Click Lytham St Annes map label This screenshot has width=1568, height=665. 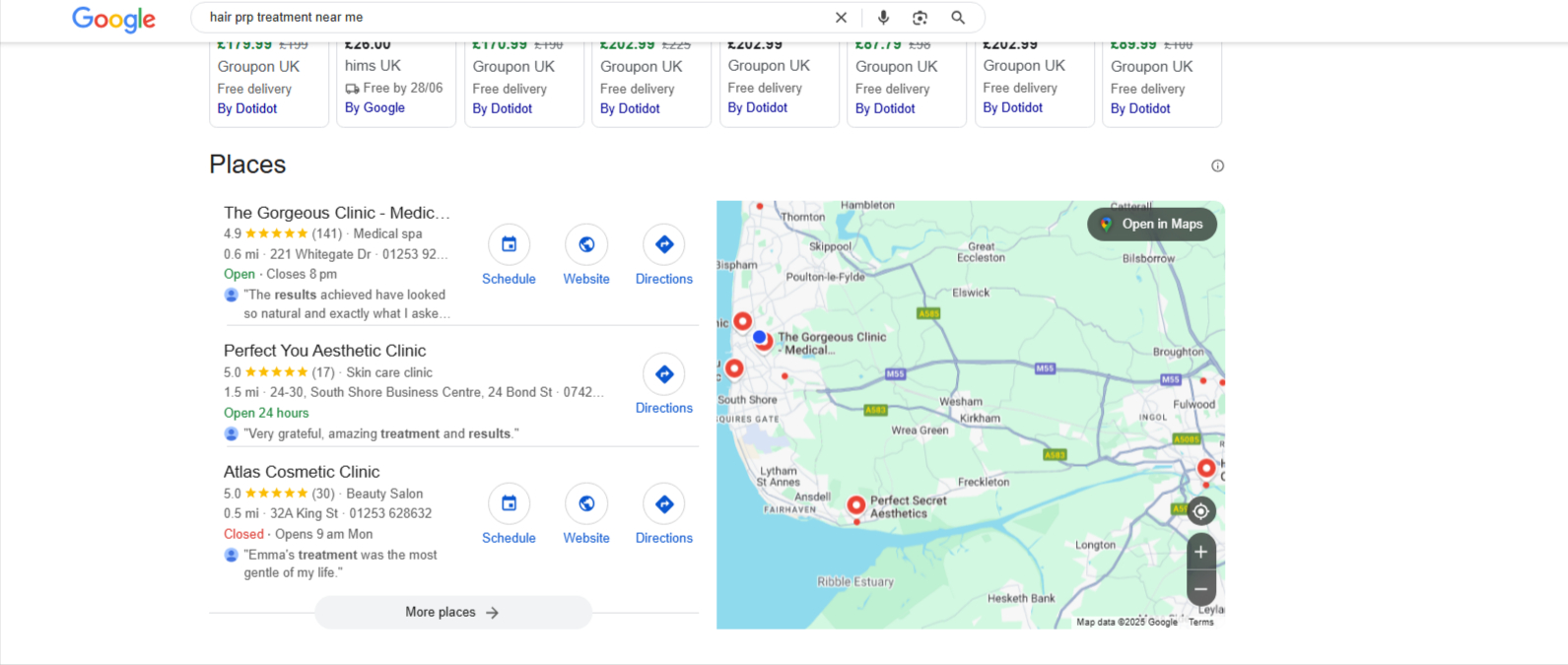click(x=778, y=477)
